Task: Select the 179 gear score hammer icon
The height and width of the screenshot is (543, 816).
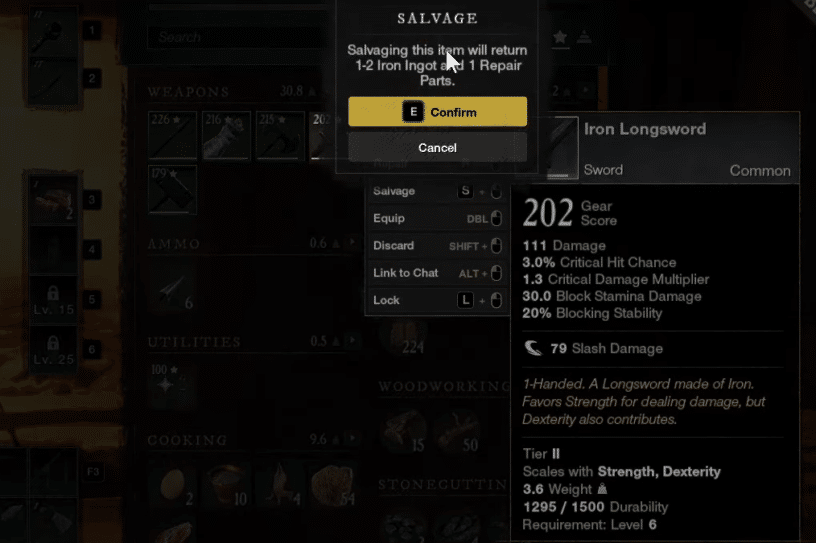Action: (172, 190)
